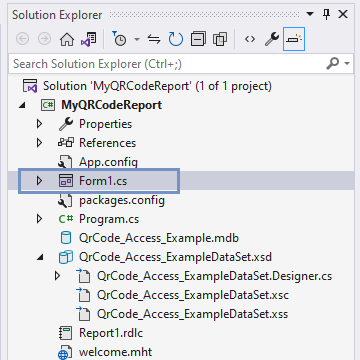This screenshot has height=360, width=360.
Task: Click the Collapse All icon
Action: pyautogui.click(x=198, y=39)
